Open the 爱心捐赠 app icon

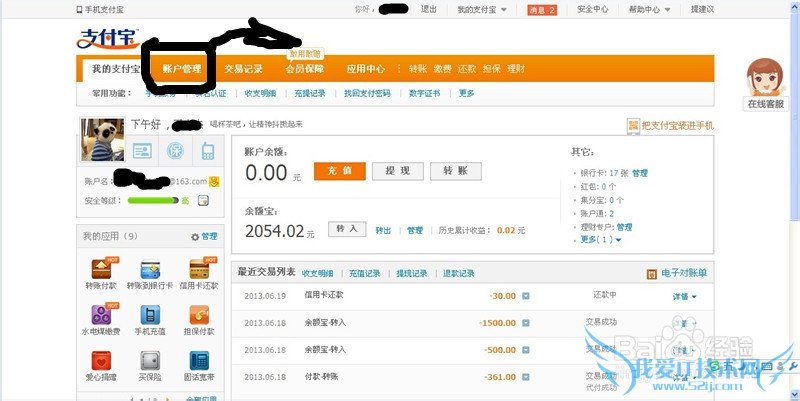coord(101,361)
